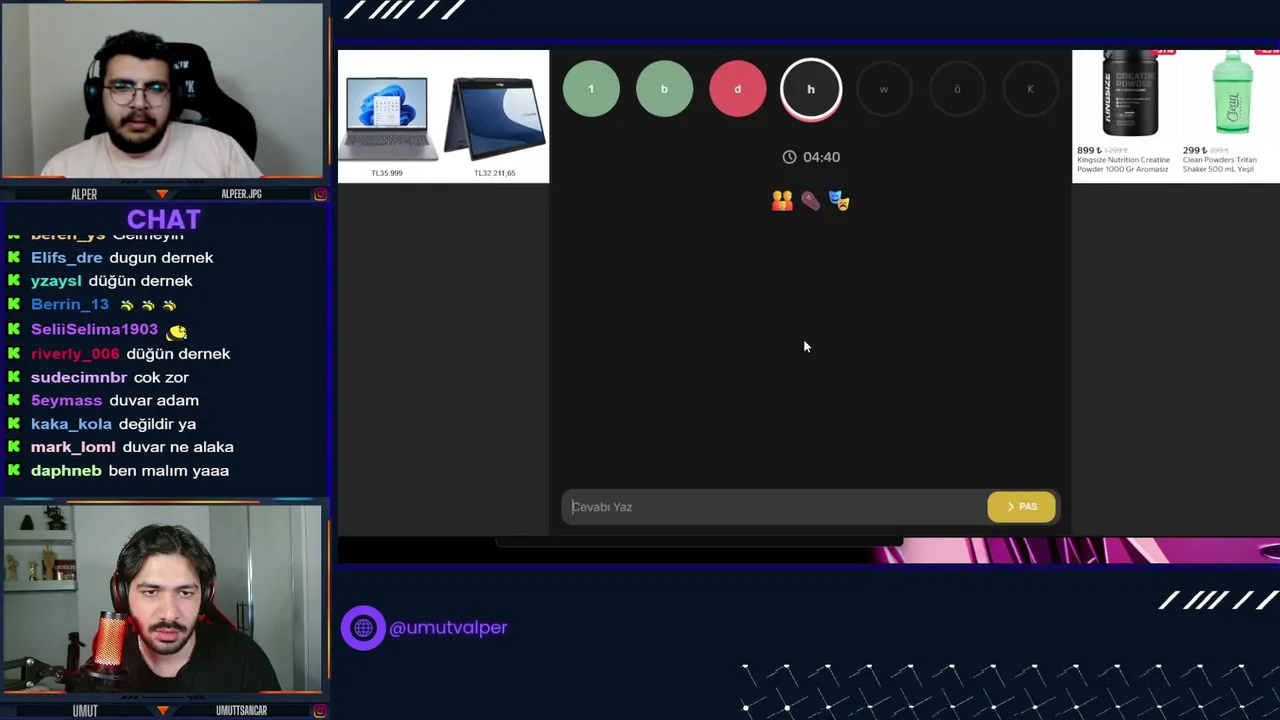Click username mark_loml in chat

coord(73,447)
